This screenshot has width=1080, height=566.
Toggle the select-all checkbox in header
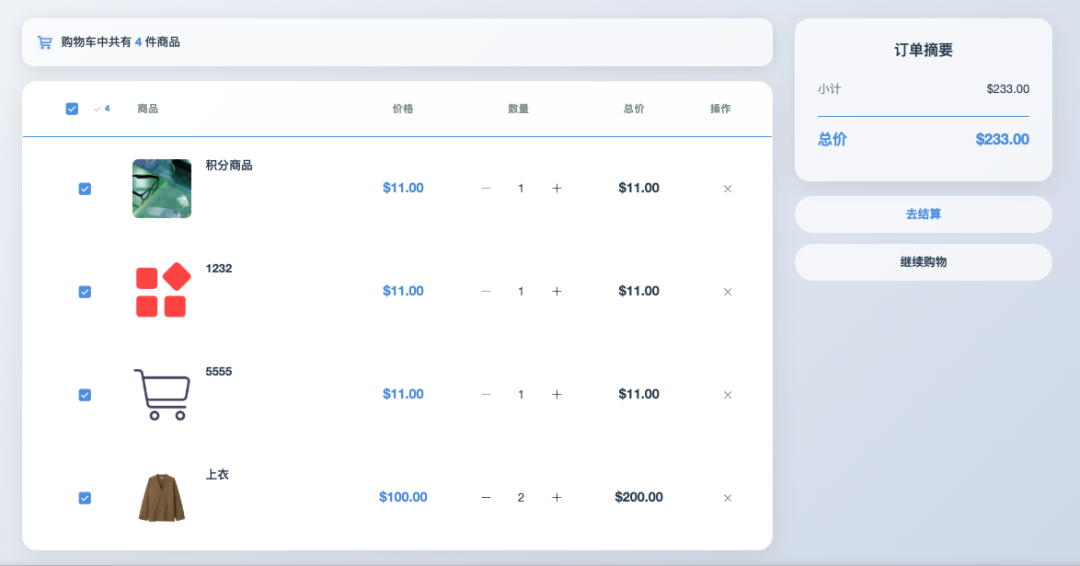(x=72, y=109)
